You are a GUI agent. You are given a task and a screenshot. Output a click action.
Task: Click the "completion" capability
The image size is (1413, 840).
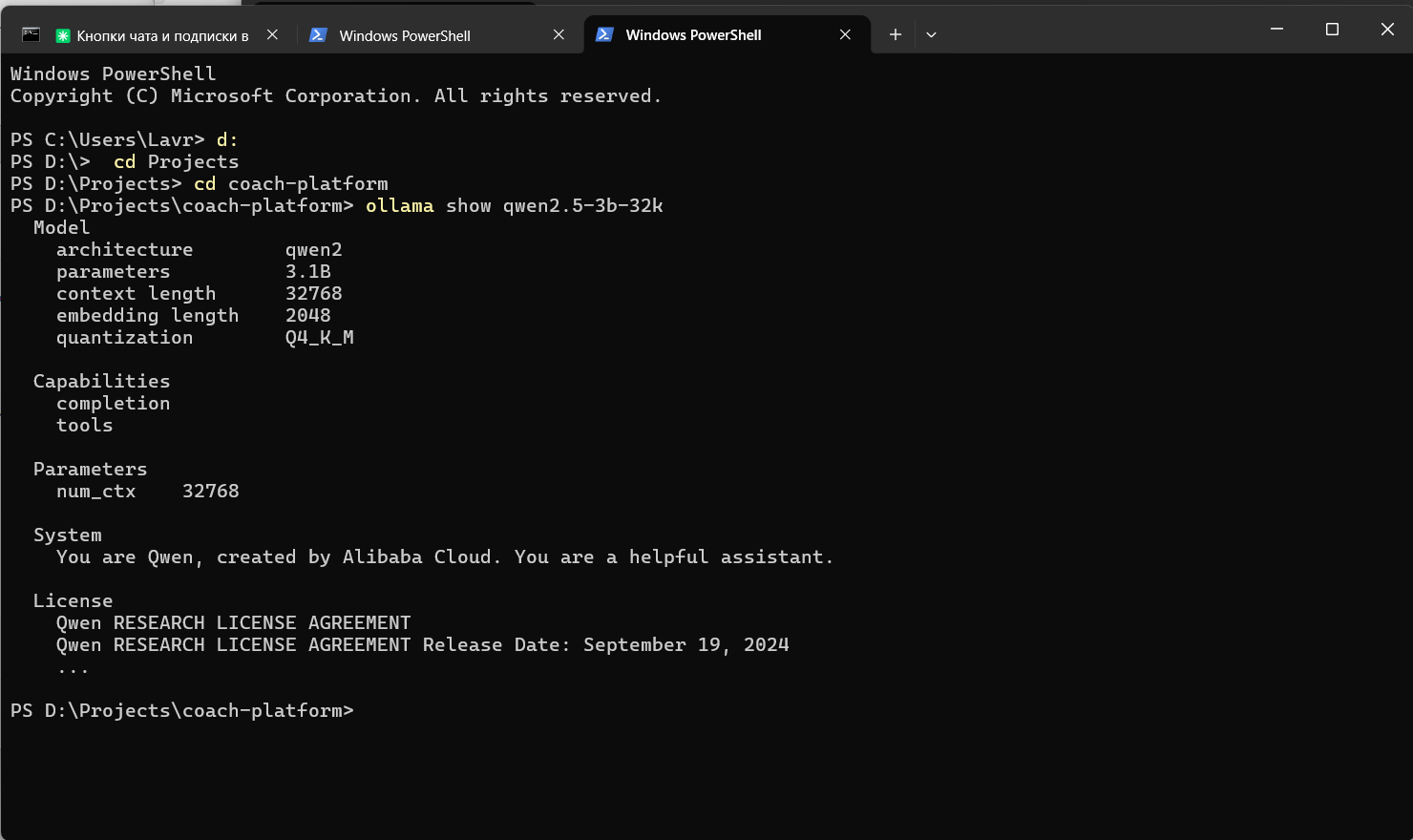(x=114, y=404)
